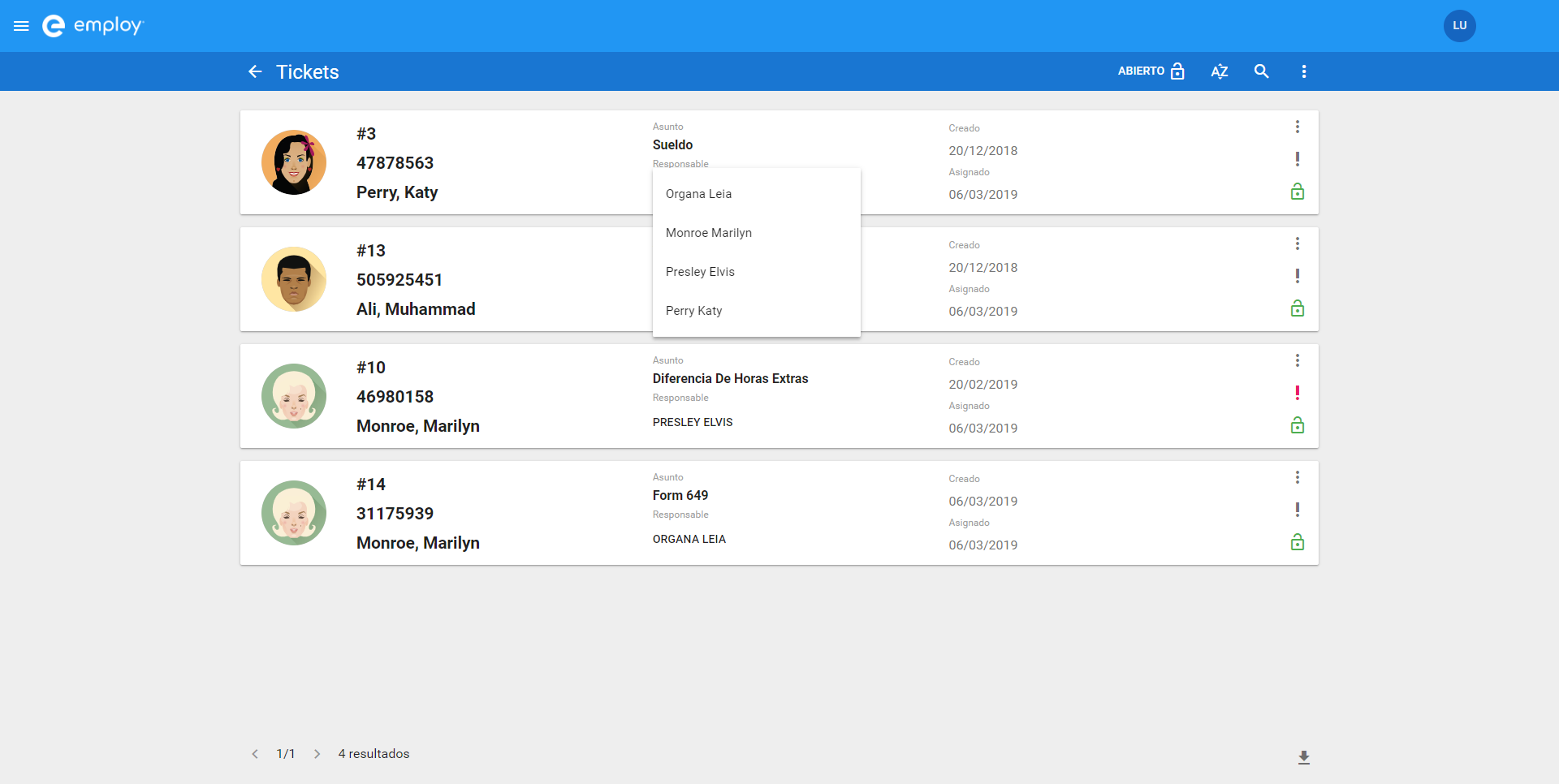Open more options for ticket #14

point(1298,477)
